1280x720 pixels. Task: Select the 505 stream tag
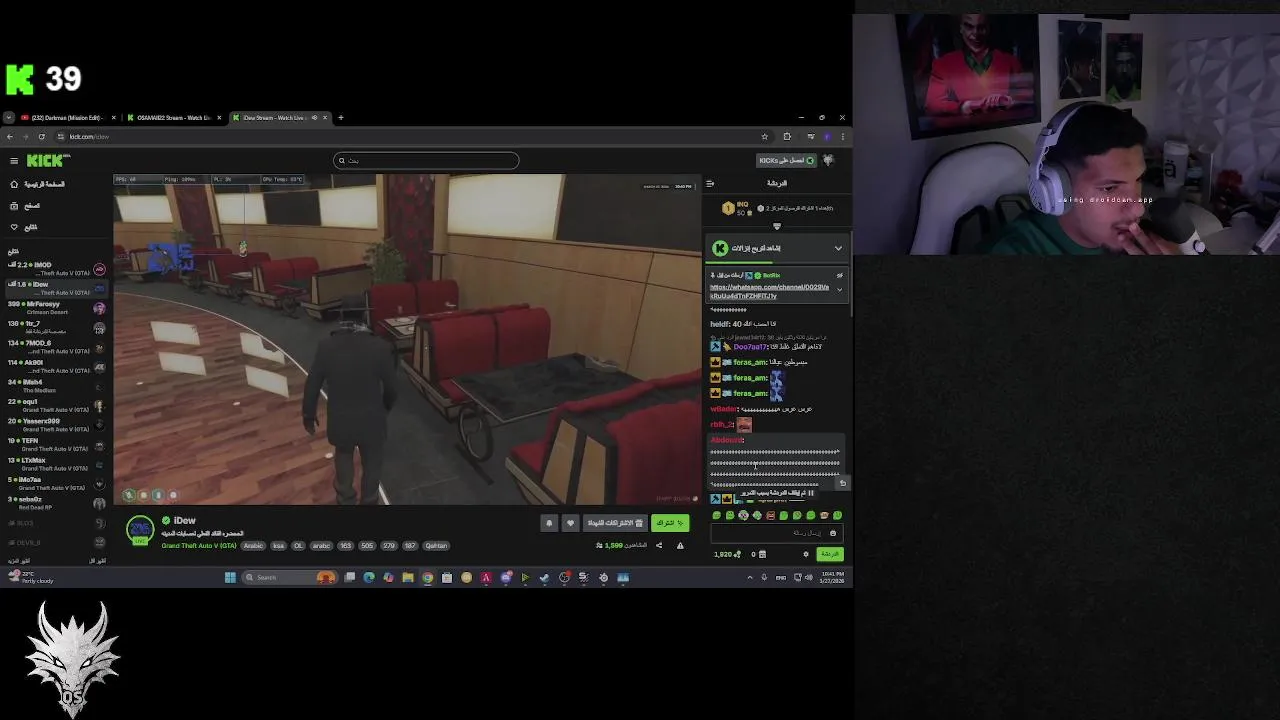367,546
